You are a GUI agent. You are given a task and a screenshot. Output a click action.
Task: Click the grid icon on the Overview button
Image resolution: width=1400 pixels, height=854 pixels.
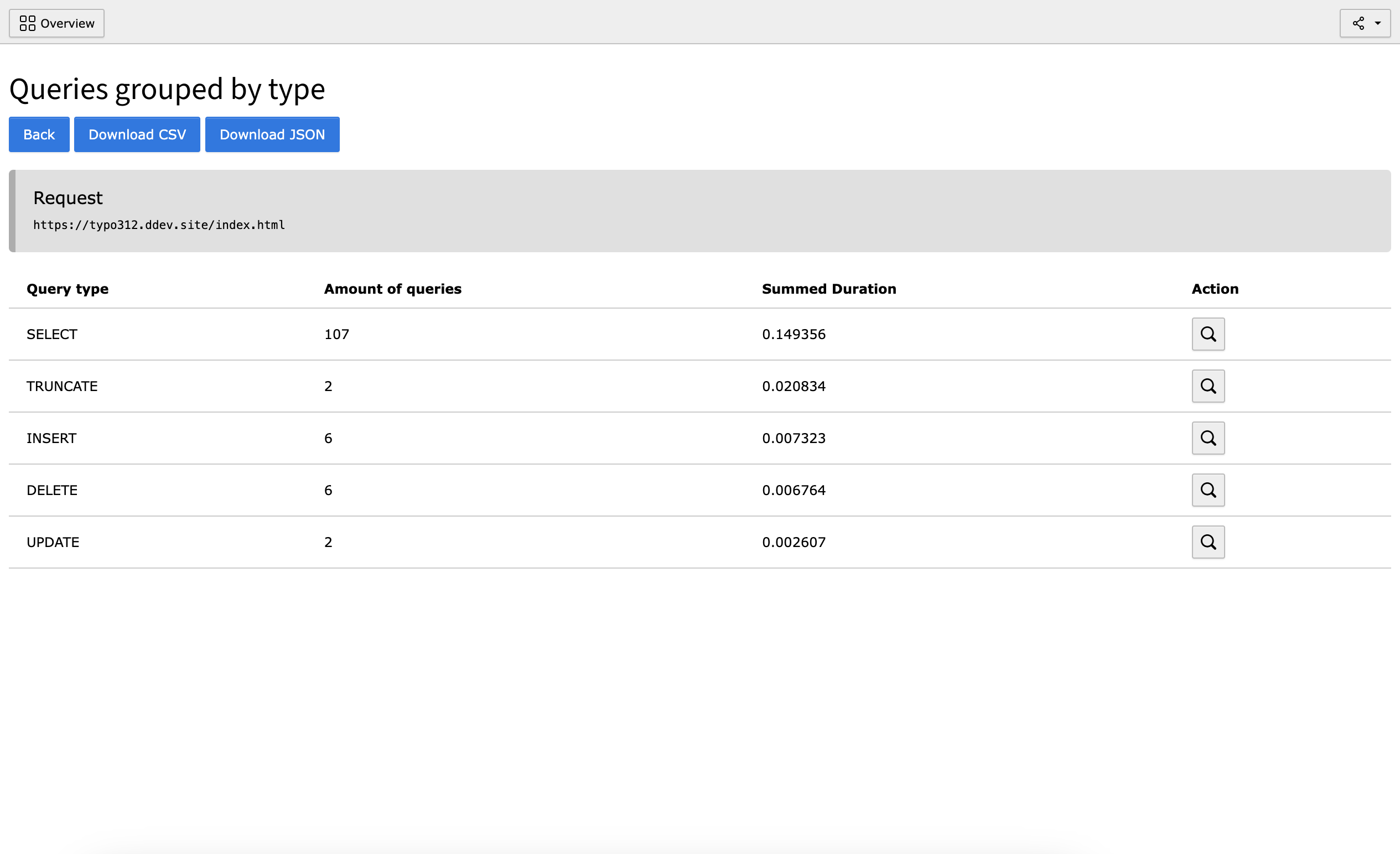click(27, 23)
